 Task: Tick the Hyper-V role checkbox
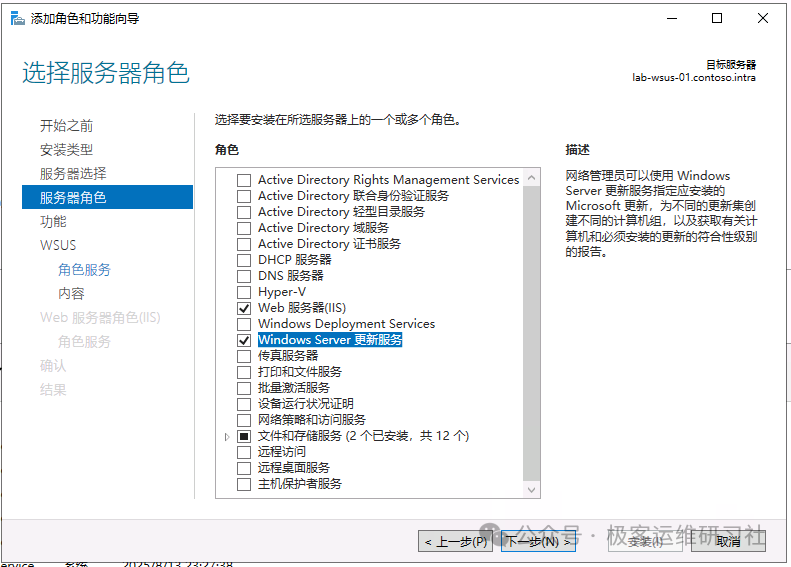(244, 292)
